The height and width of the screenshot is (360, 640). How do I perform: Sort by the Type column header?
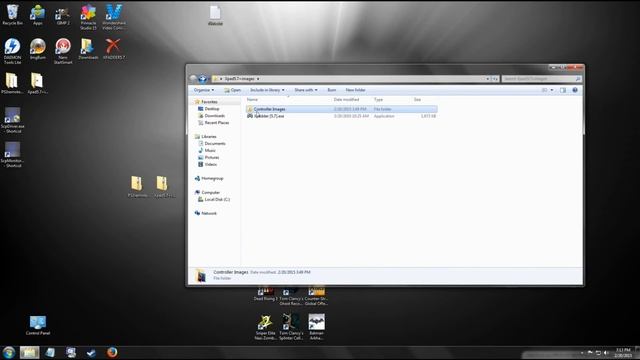[x=378, y=100]
